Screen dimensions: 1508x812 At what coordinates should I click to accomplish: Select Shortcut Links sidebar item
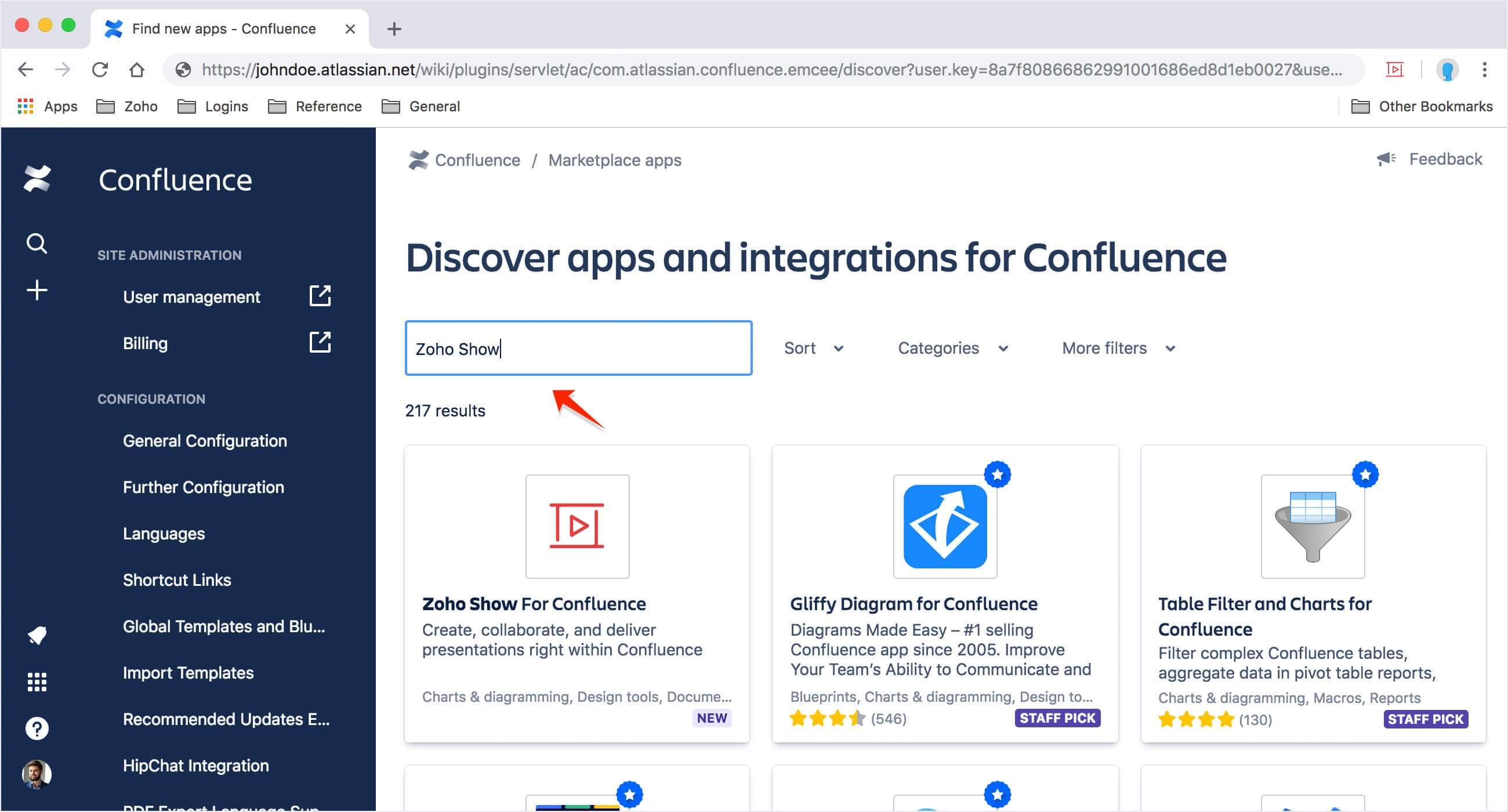(x=177, y=580)
